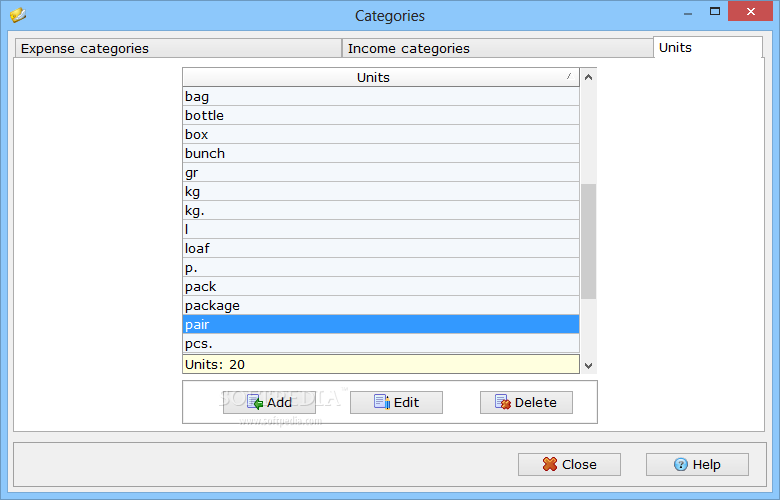Choose the 'box' unit entry
Image resolution: width=780 pixels, height=500 pixels.
coord(381,134)
